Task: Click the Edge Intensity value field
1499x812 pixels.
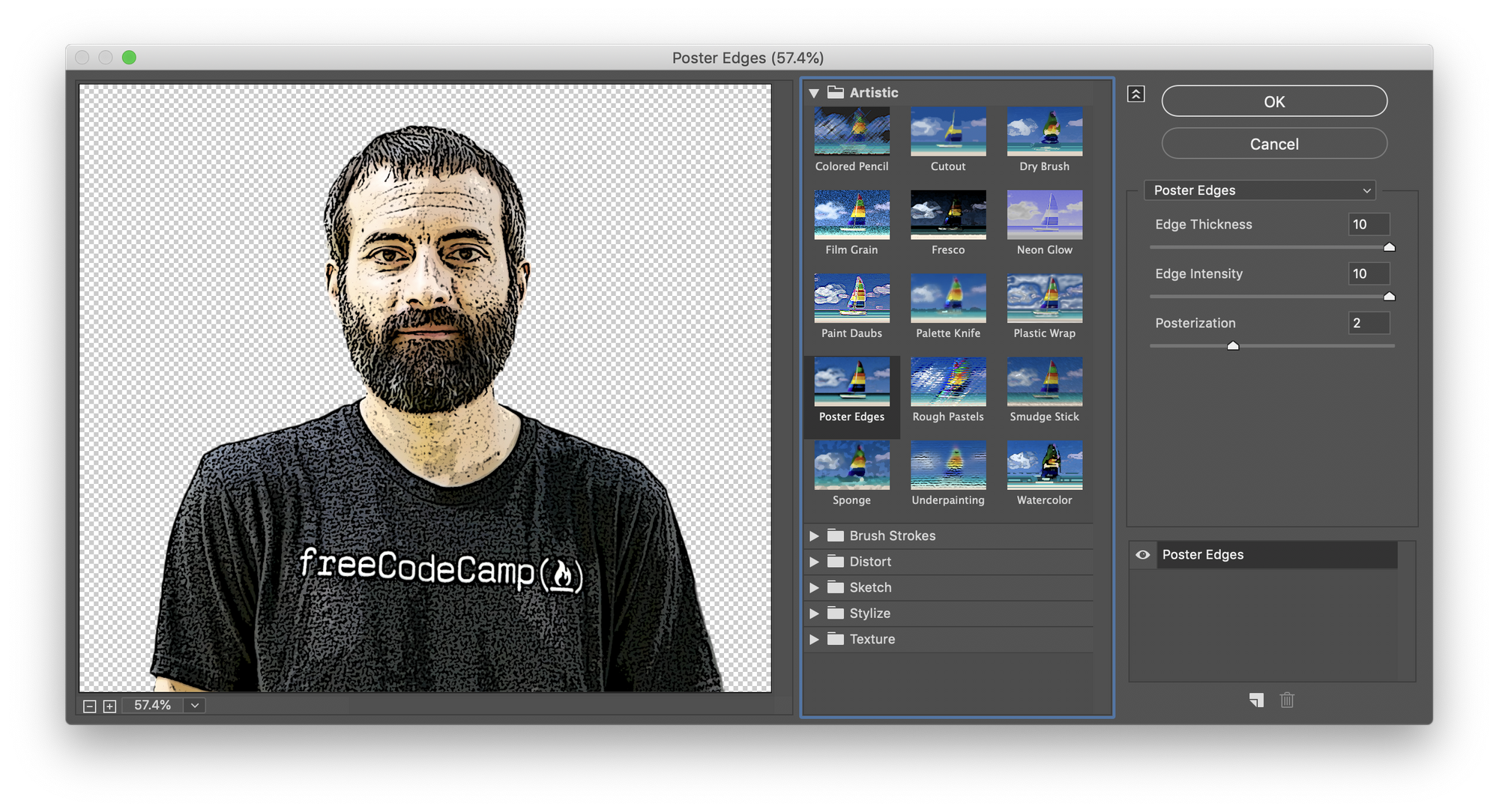Action: tap(1369, 274)
